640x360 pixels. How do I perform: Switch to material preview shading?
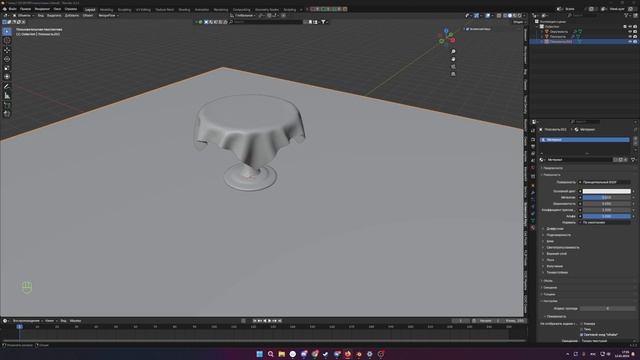[x=515, y=16]
